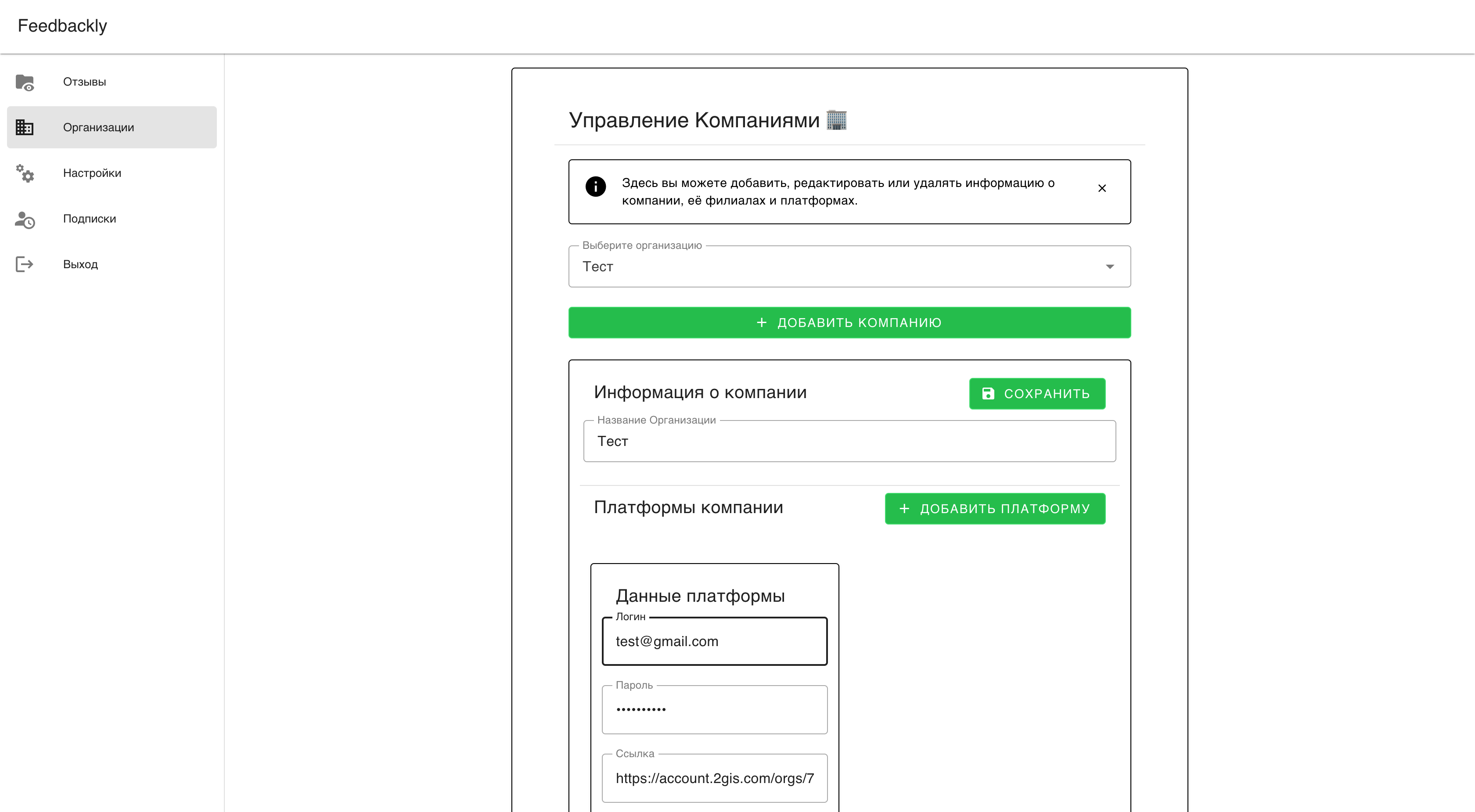Click the save icon inside Сохранить button
The height and width of the screenshot is (812, 1475).
(989, 393)
